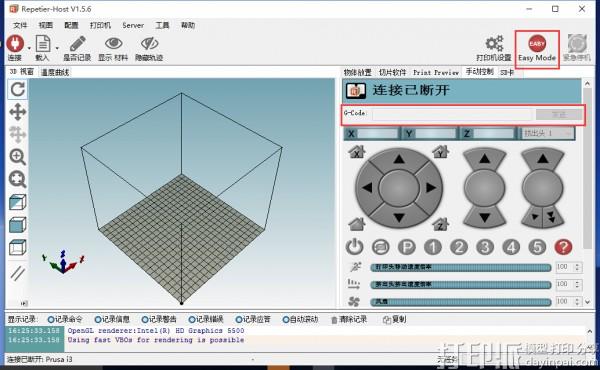Move X axis left on XY pad
The height and width of the screenshot is (370, 600).
367,188
